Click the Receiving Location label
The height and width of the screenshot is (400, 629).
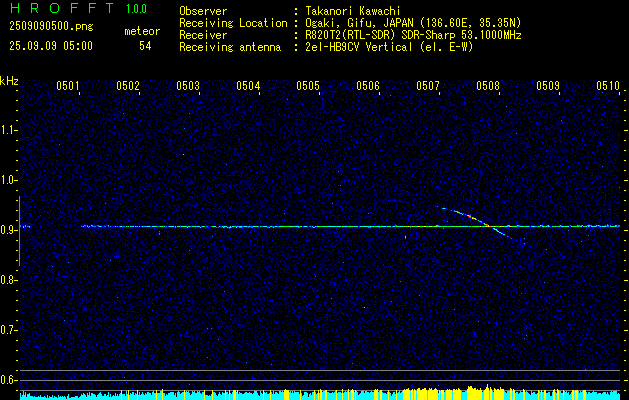(x=233, y=23)
